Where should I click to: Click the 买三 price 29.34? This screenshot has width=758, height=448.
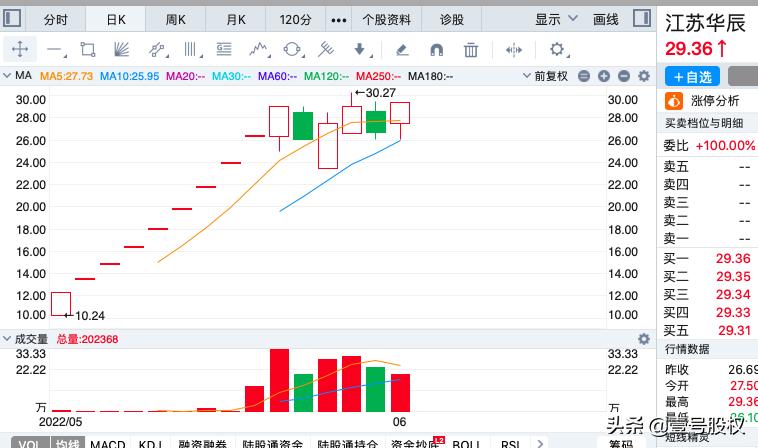point(733,294)
